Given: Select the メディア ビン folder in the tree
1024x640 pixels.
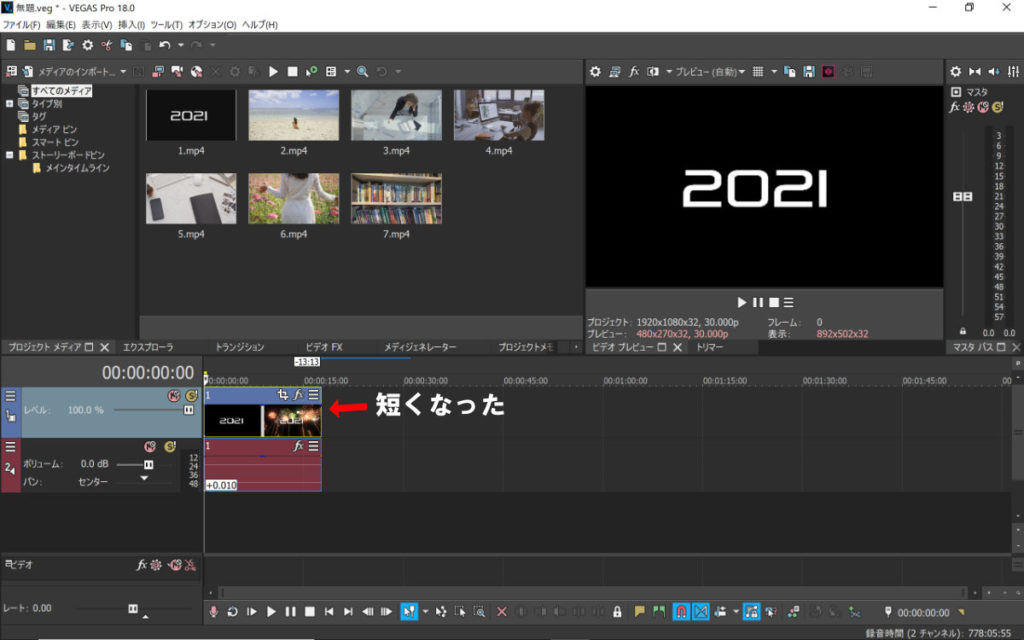Looking at the screenshot, I should coord(53,129).
